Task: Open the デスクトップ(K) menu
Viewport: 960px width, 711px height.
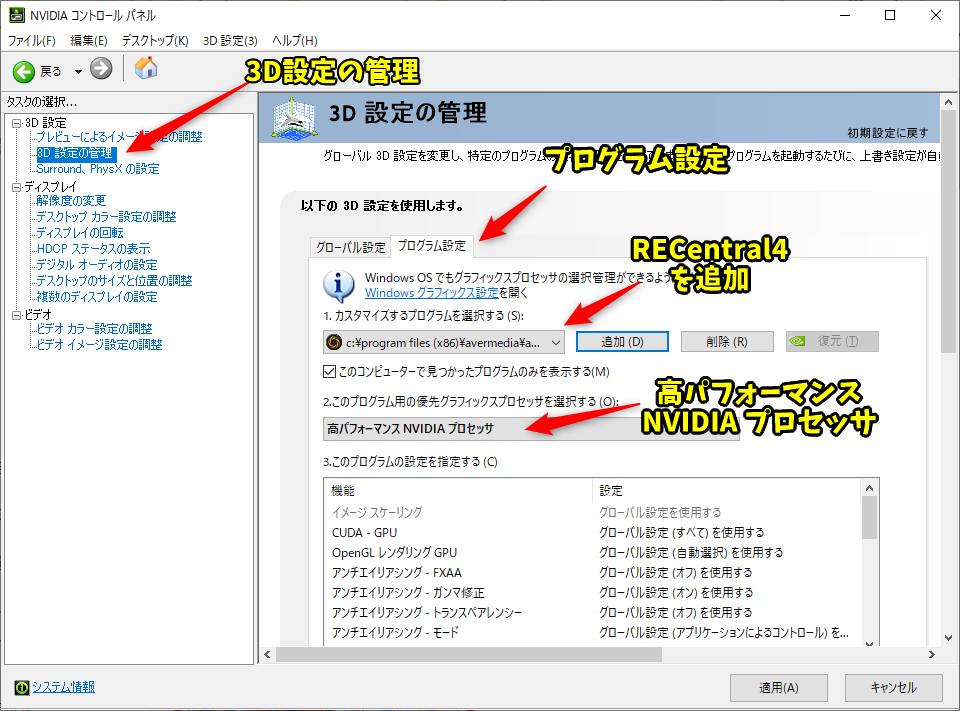Action: (155, 40)
